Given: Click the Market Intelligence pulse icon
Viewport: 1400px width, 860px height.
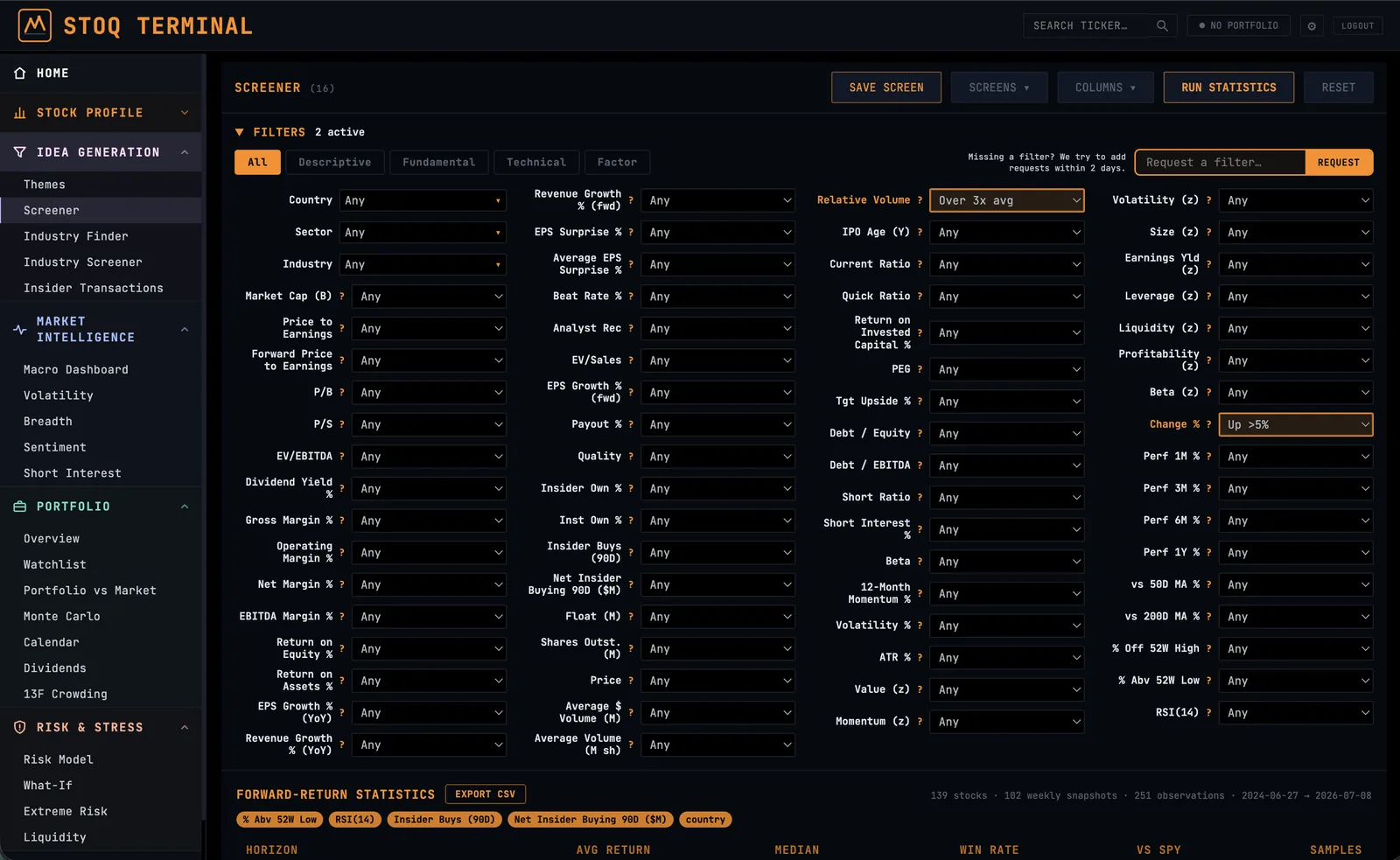Looking at the screenshot, I should [20, 330].
